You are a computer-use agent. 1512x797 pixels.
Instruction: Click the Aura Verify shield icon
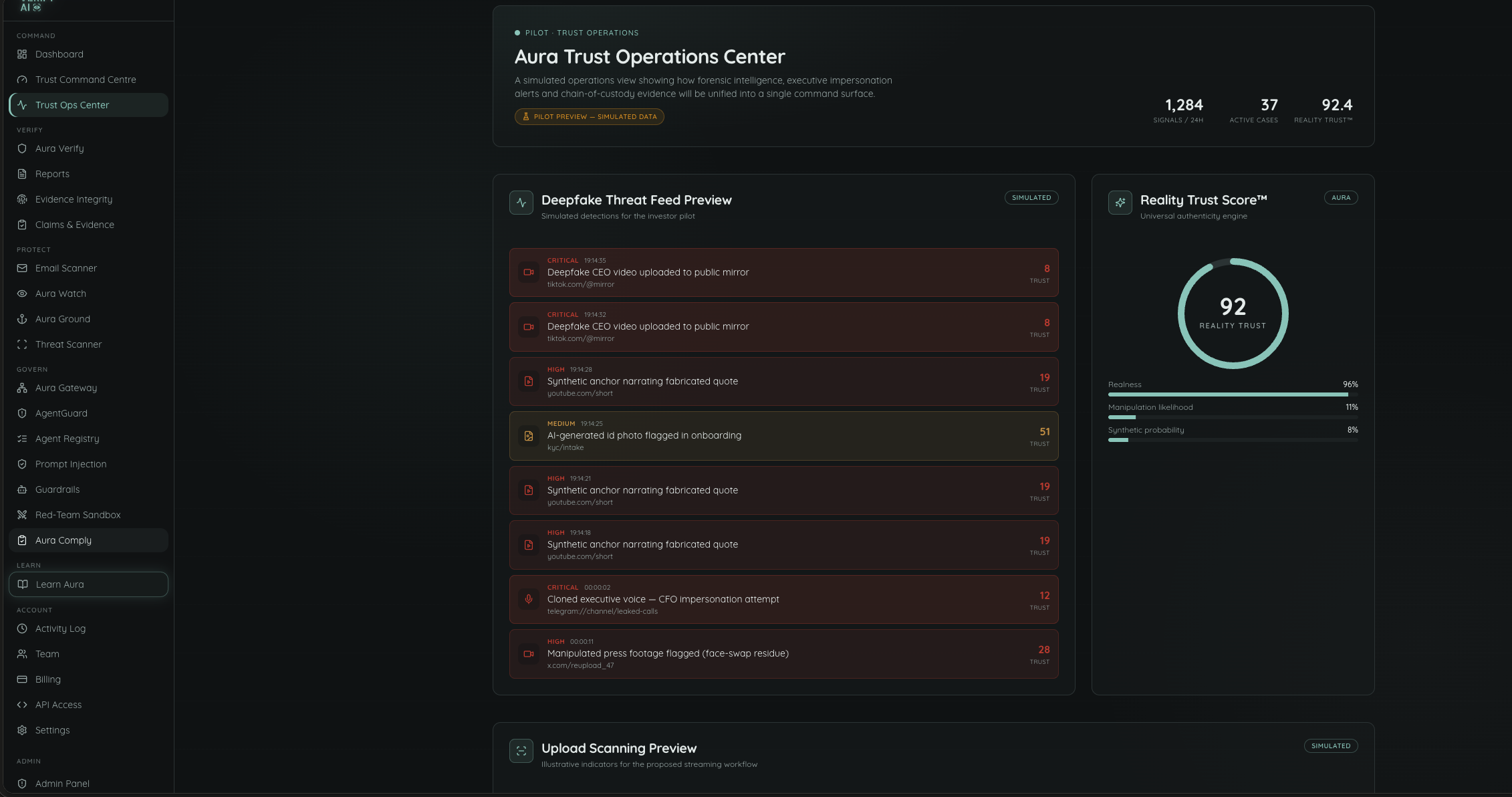click(22, 148)
